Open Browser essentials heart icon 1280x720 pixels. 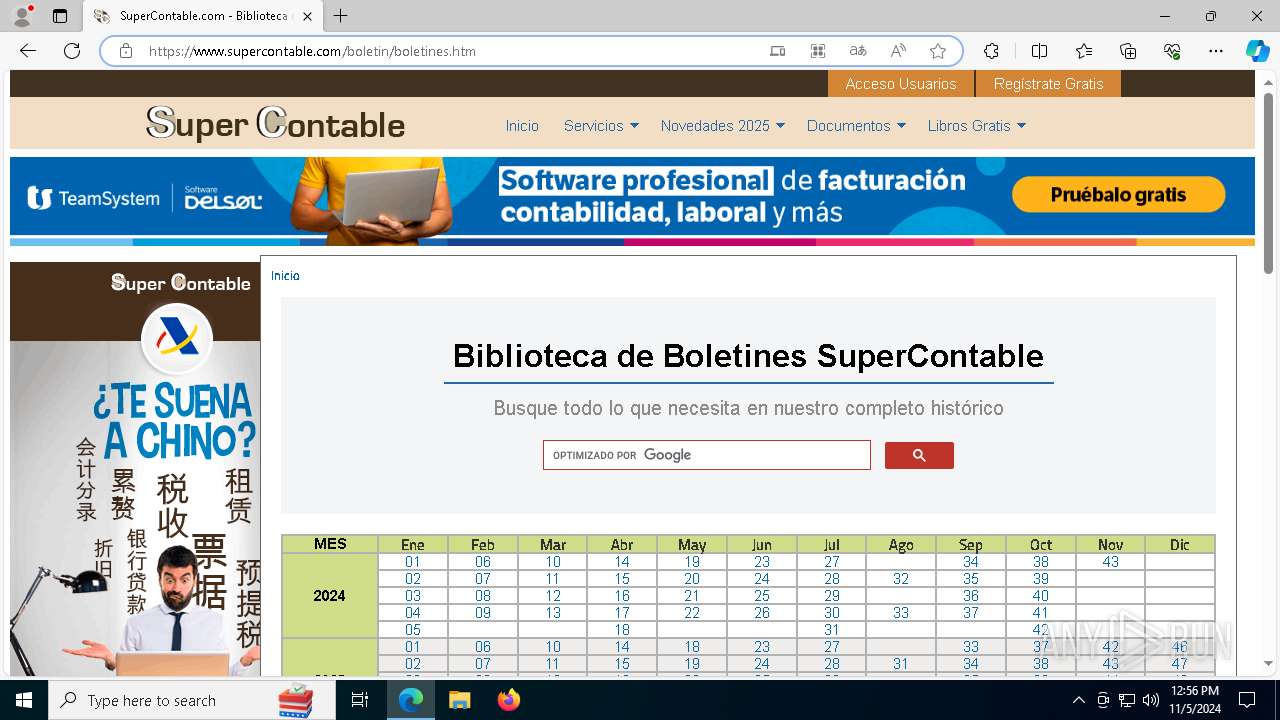click(1172, 51)
